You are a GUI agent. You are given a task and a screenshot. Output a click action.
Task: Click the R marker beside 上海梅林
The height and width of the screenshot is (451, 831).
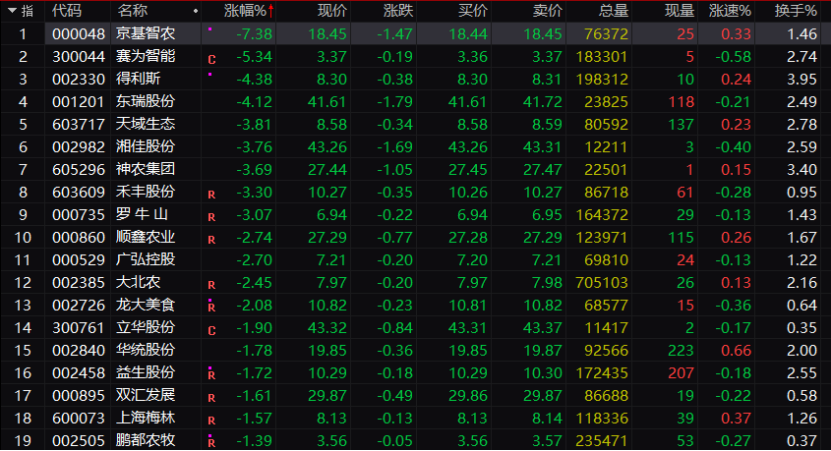click(x=211, y=421)
